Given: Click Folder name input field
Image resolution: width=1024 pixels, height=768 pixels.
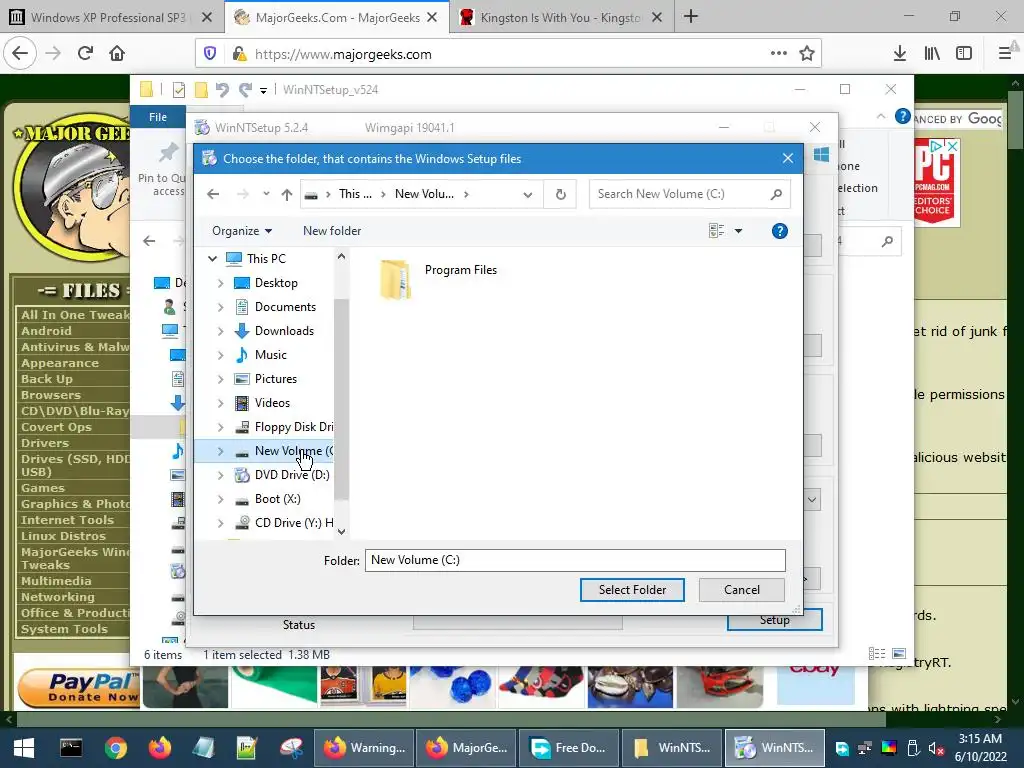Looking at the screenshot, I should (x=575, y=560).
